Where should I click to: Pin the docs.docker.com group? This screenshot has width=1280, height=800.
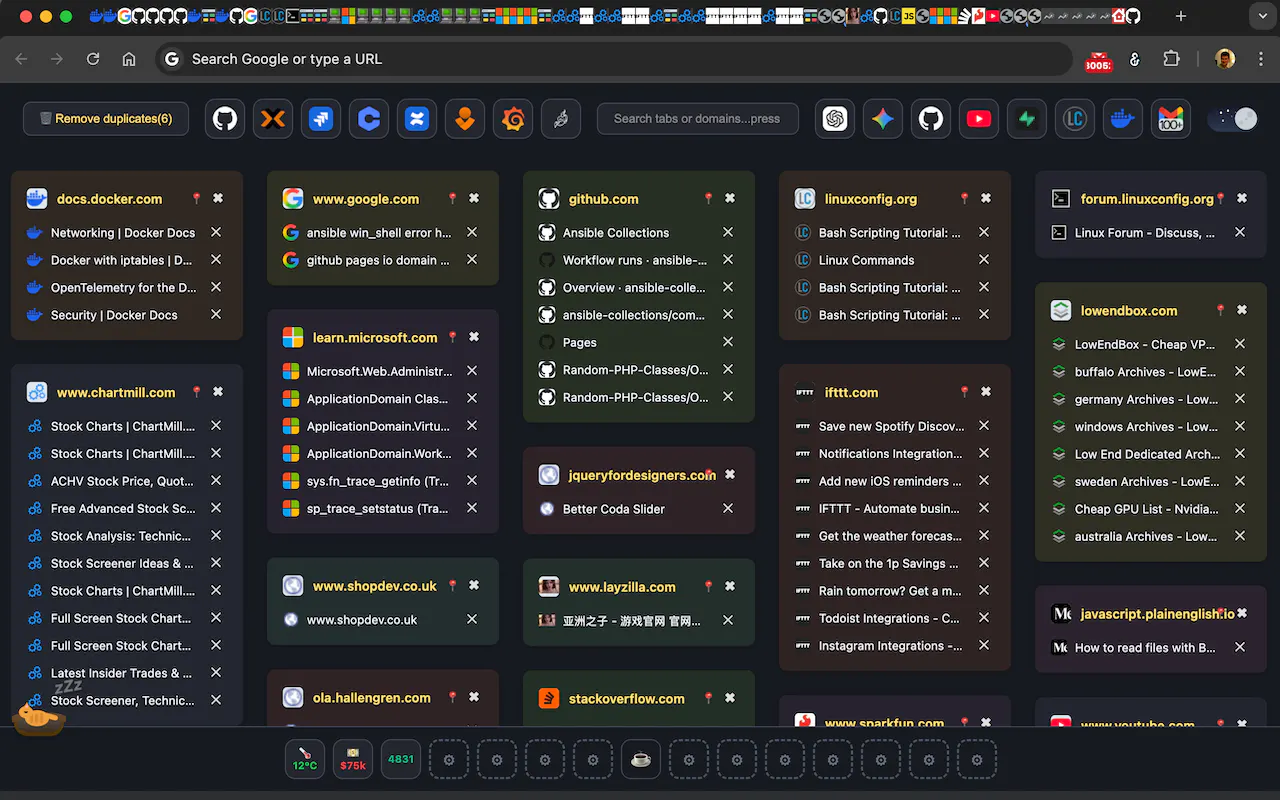coord(196,199)
